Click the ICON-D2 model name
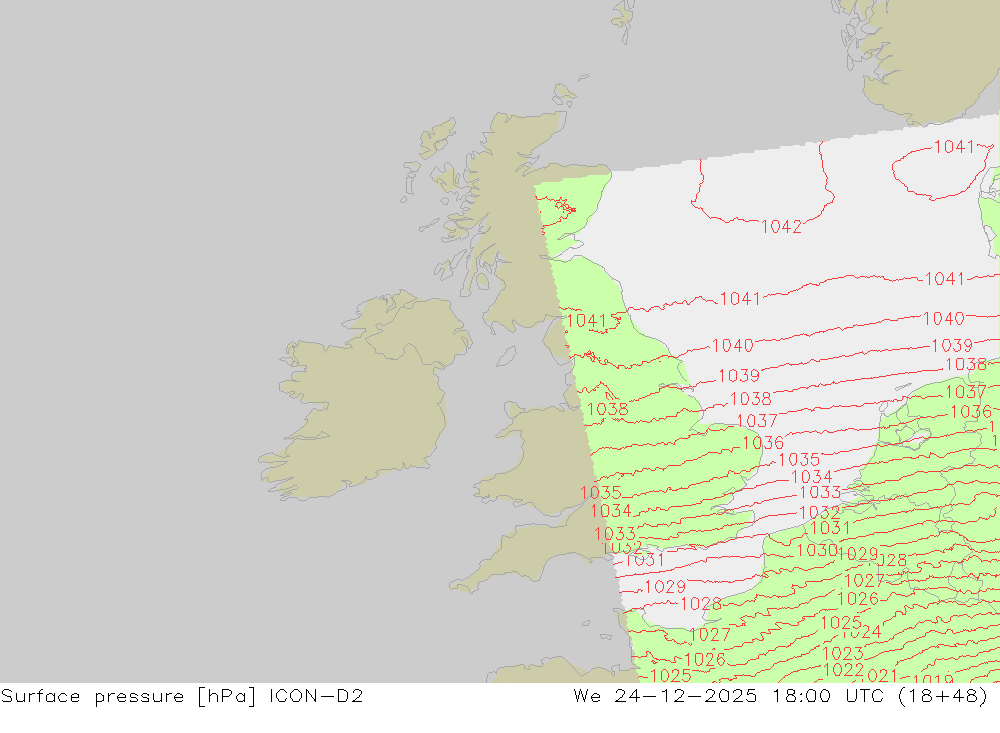 [316, 695]
